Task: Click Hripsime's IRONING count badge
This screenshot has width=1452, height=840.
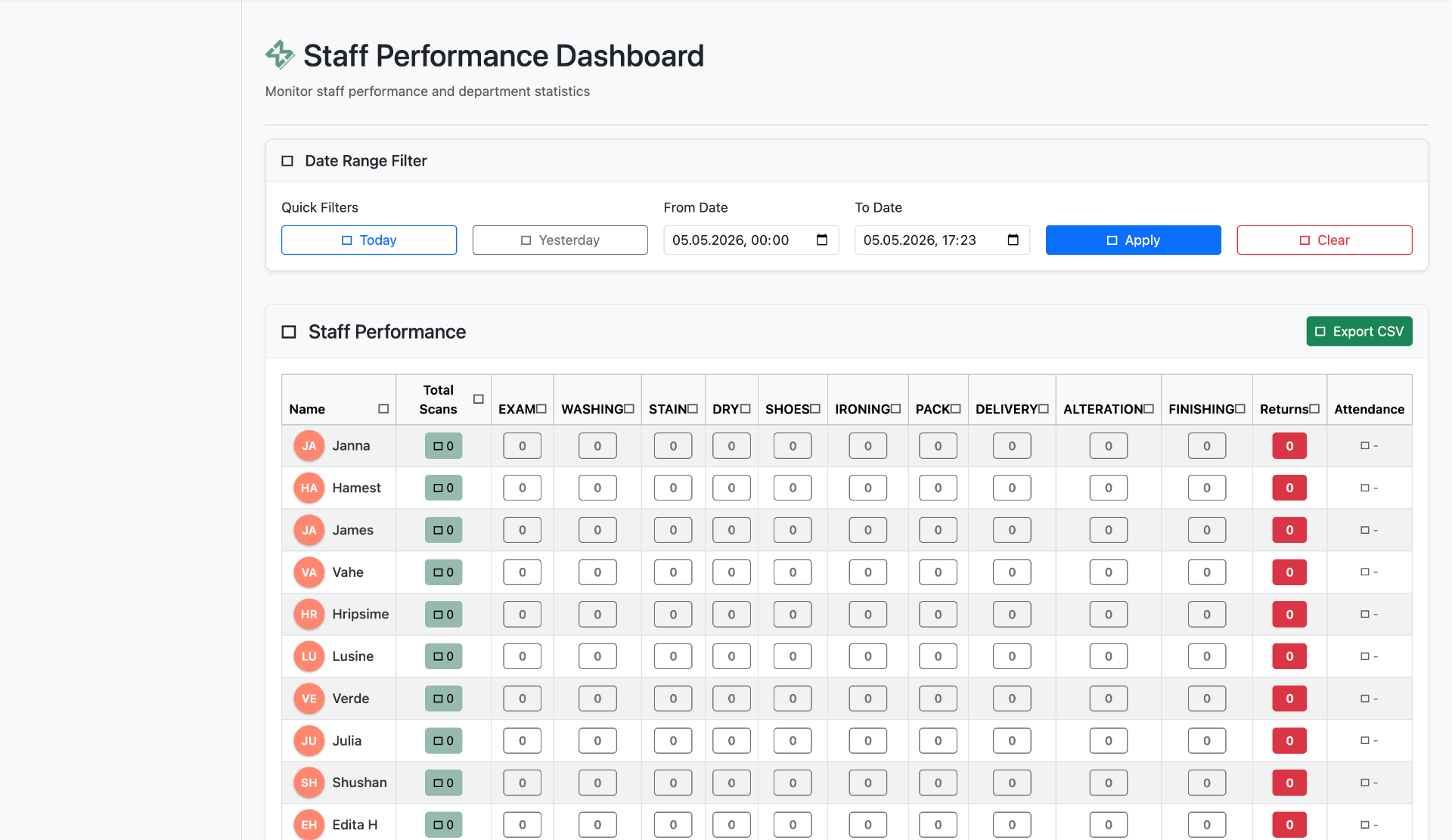Action: pyautogui.click(x=867, y=615)
